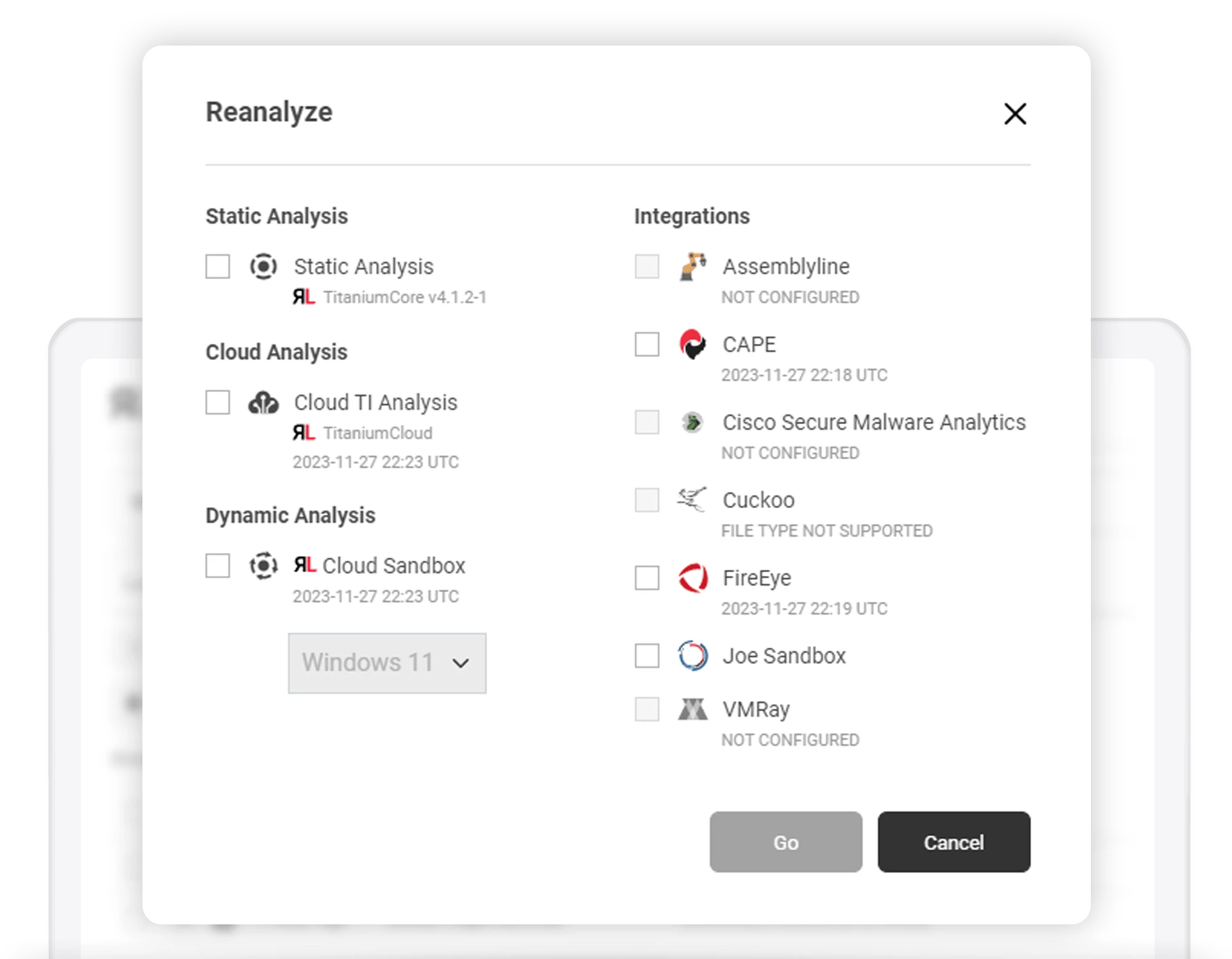Click the Go button
This screenshot has width=1232, height=959.
pos(786,842)
